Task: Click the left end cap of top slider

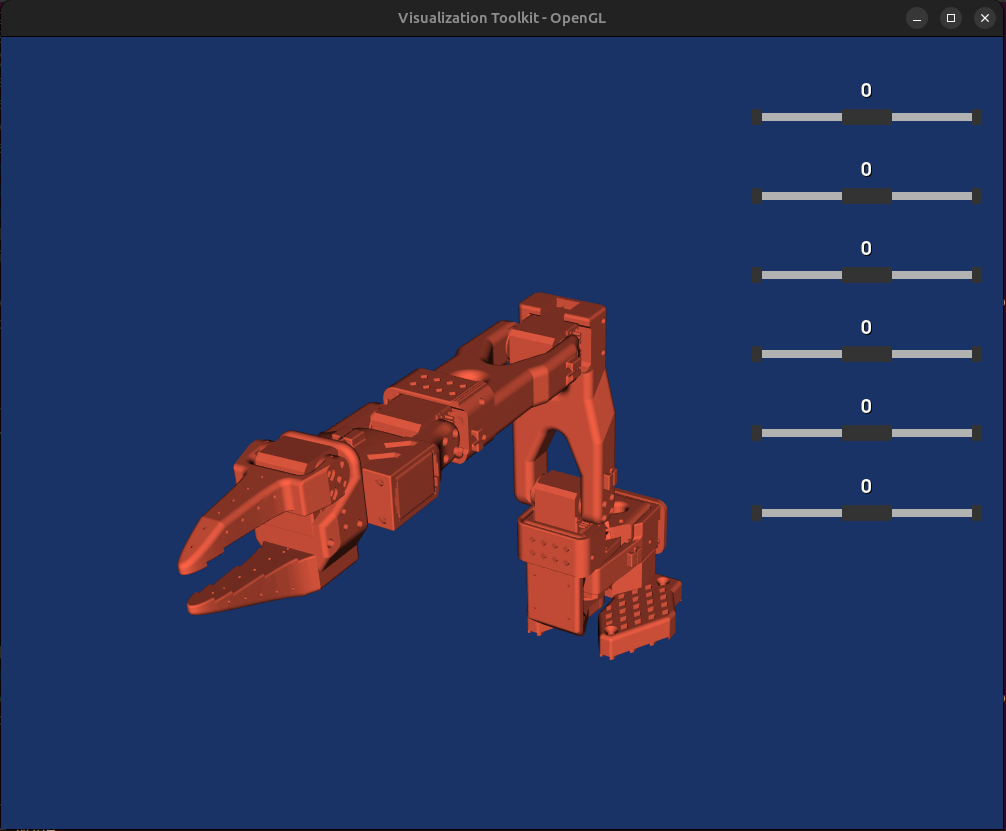Action: (757, 117)
